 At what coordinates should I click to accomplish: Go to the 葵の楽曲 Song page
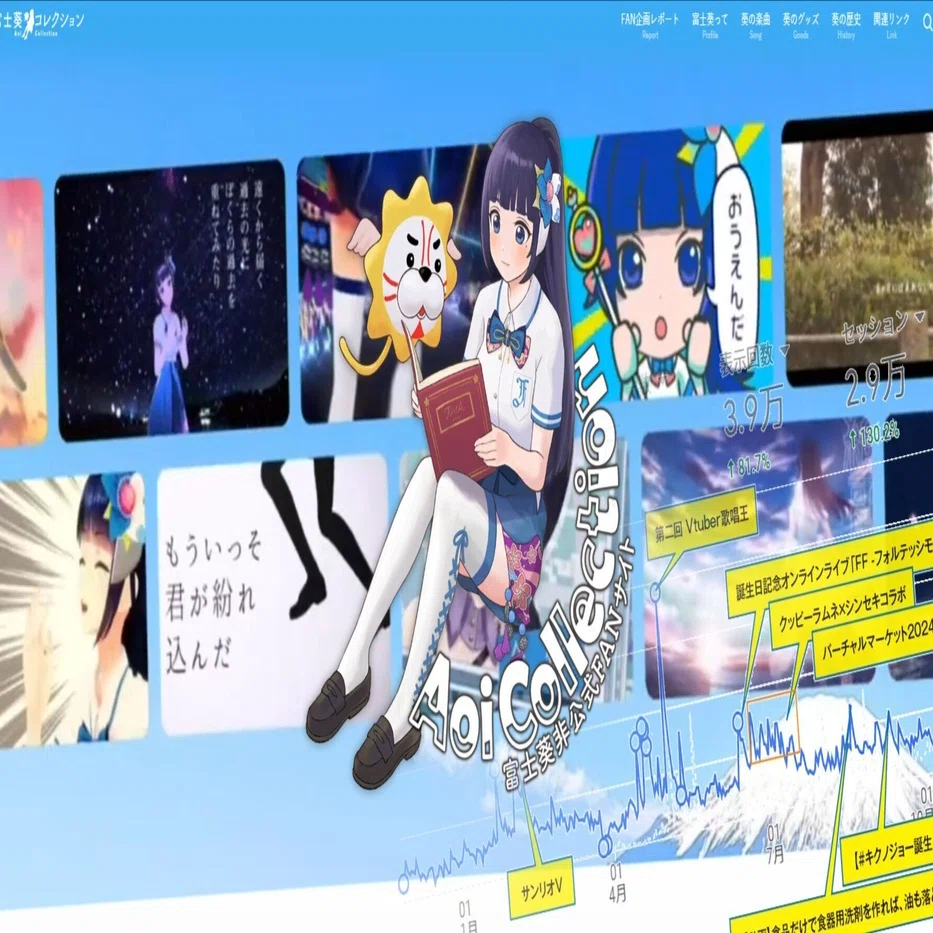pos(755,25)
